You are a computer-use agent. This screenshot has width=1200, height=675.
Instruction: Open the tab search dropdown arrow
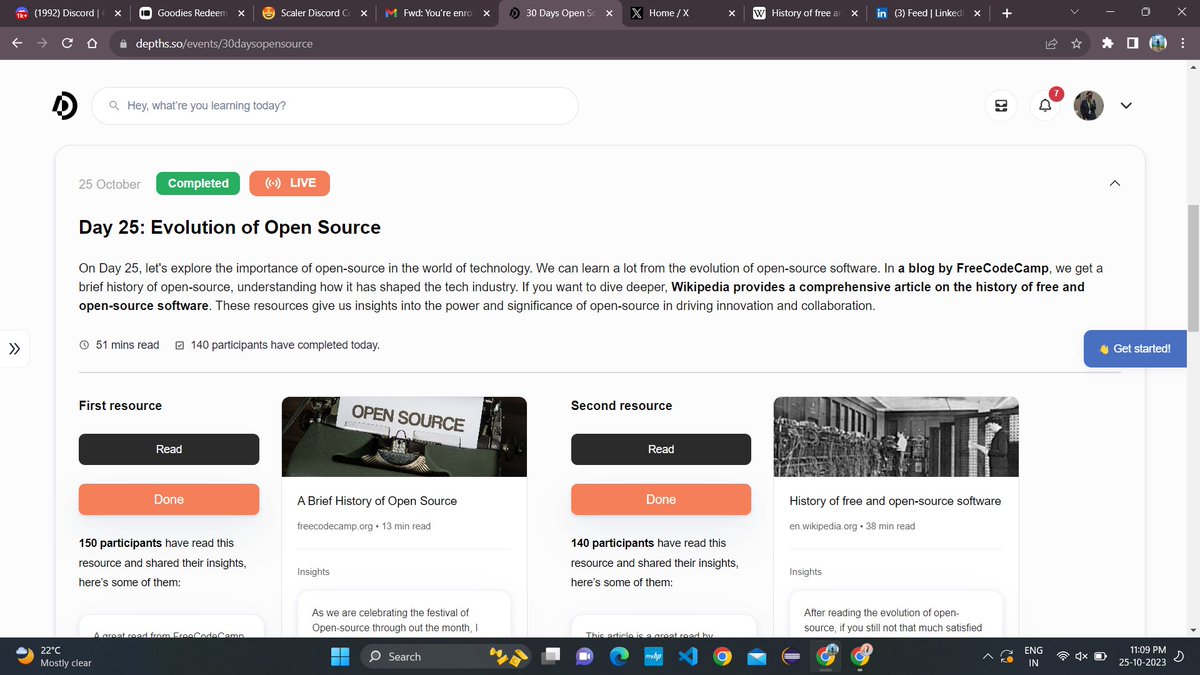[1075, 13]
